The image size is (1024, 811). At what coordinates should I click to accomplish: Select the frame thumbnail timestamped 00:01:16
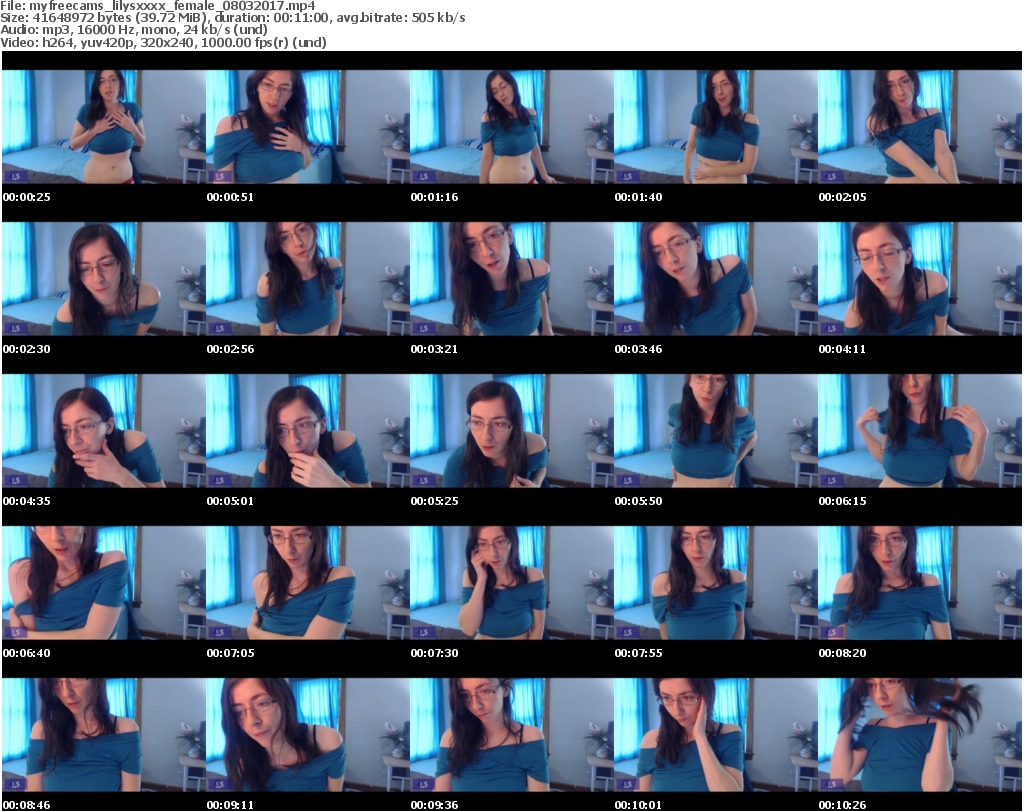[511, 127]
